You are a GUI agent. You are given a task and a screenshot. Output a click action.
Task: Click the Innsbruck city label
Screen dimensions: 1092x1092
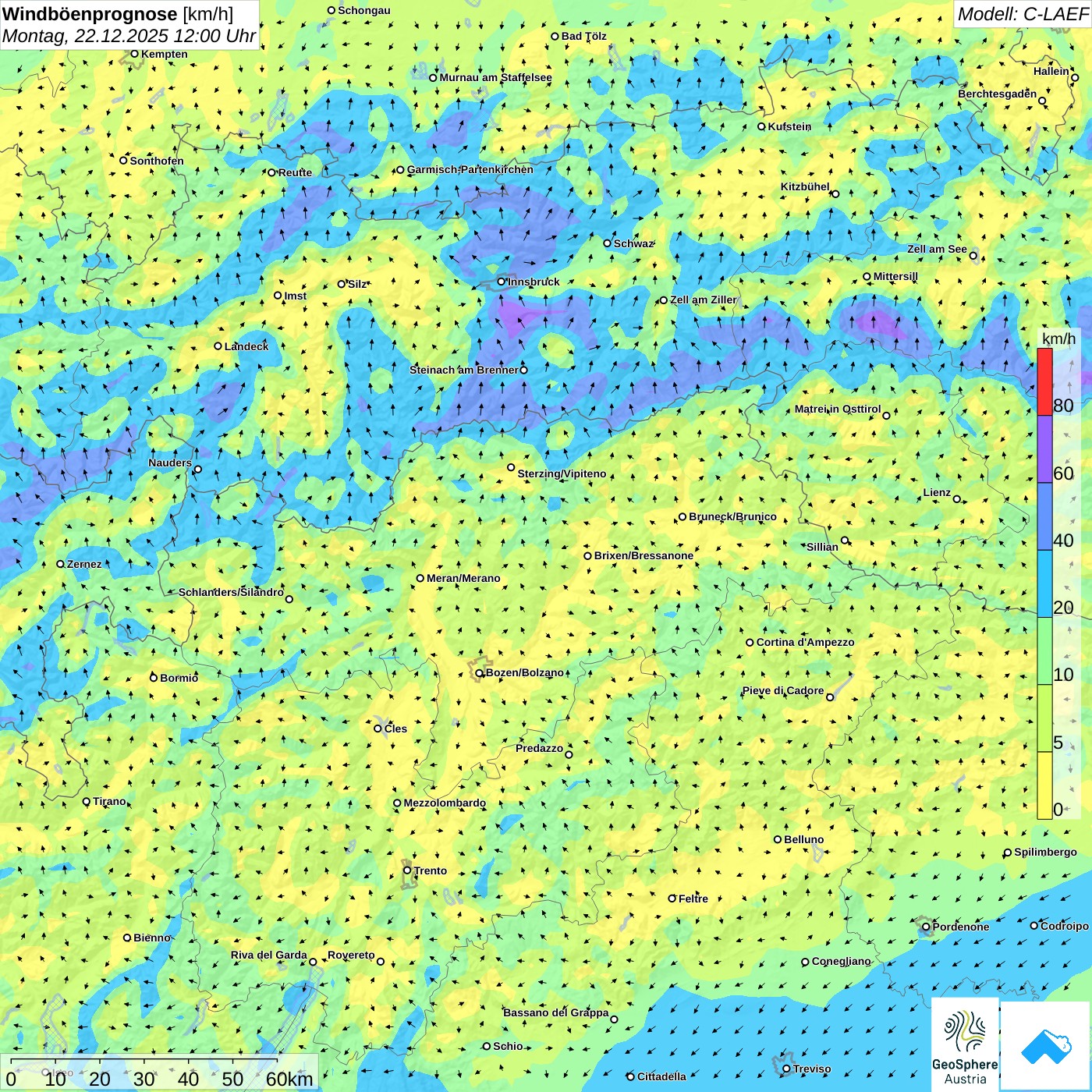534,282
